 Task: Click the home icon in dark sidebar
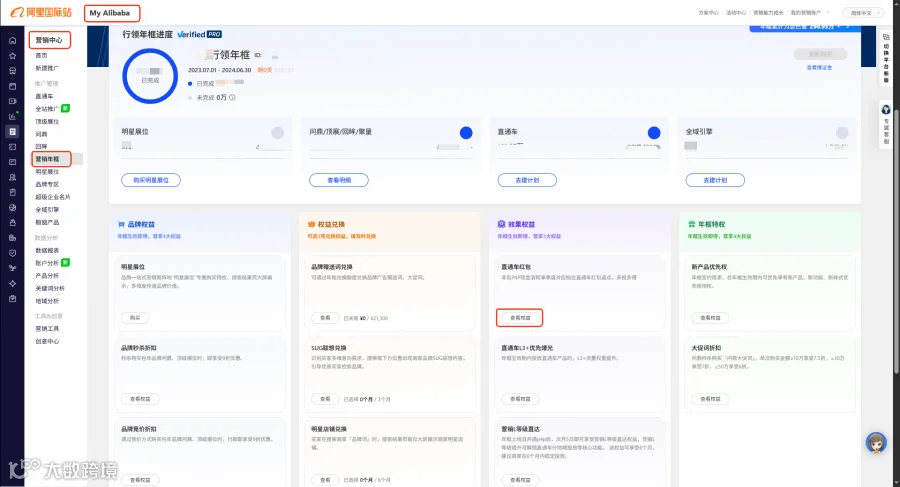12,41
